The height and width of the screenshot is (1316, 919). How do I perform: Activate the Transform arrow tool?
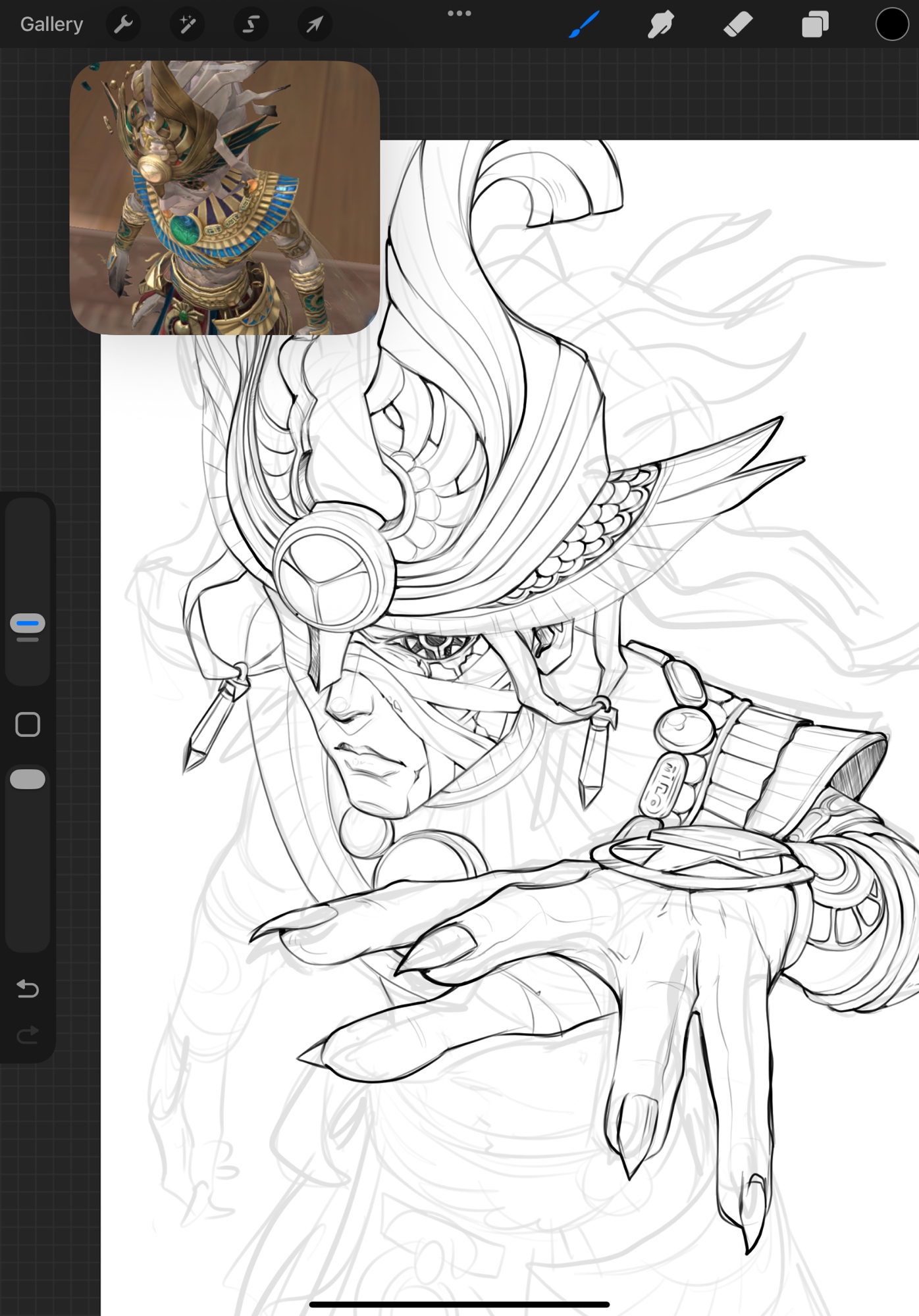tap(315, 24)
